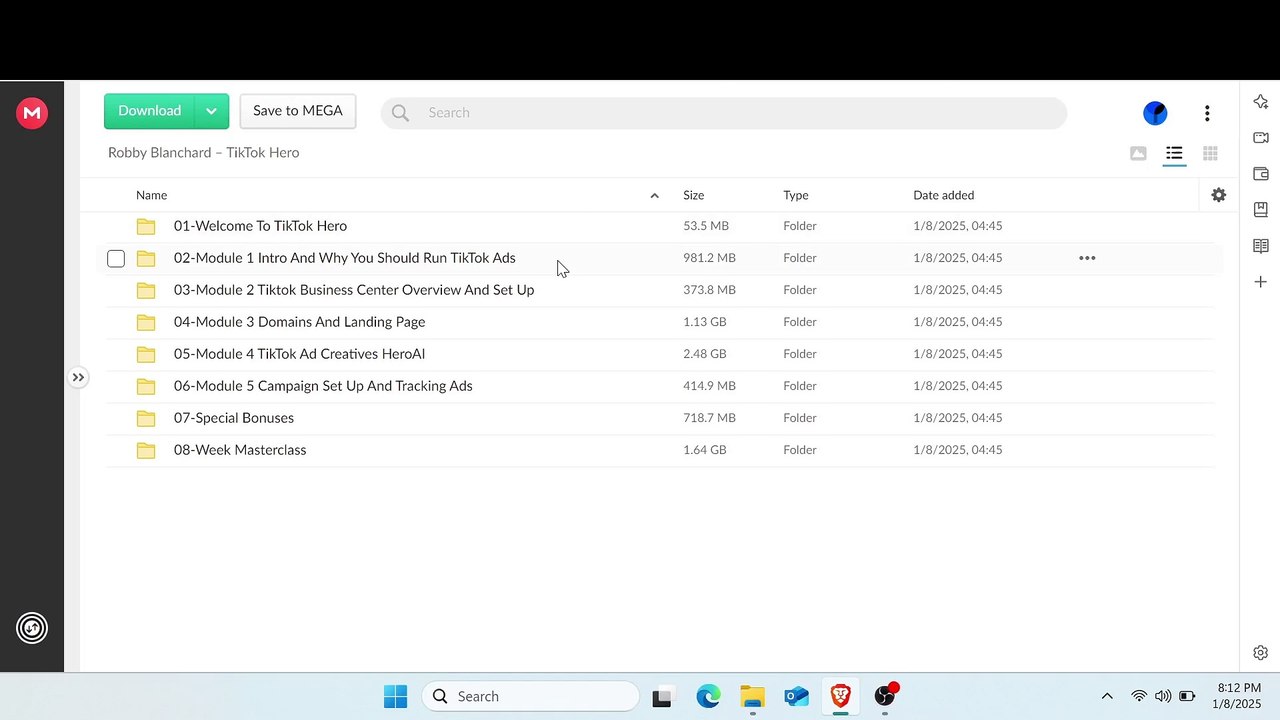Viewport: 1280px width, 720px height.
Task: Expand the left sidebar with double chevron
Action: click(78, 377)
